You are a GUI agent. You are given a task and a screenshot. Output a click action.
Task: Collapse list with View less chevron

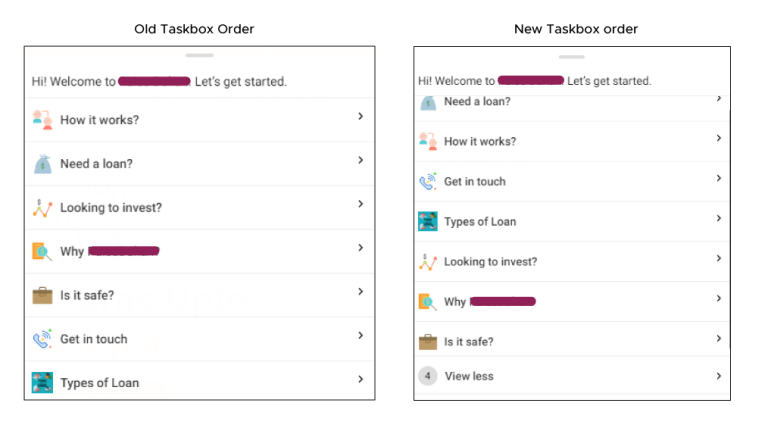719,375
